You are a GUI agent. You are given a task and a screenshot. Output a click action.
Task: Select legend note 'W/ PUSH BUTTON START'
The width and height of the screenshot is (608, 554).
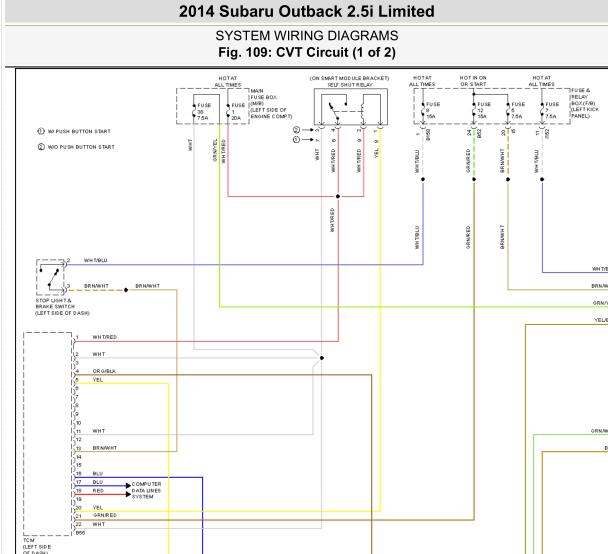79,131
